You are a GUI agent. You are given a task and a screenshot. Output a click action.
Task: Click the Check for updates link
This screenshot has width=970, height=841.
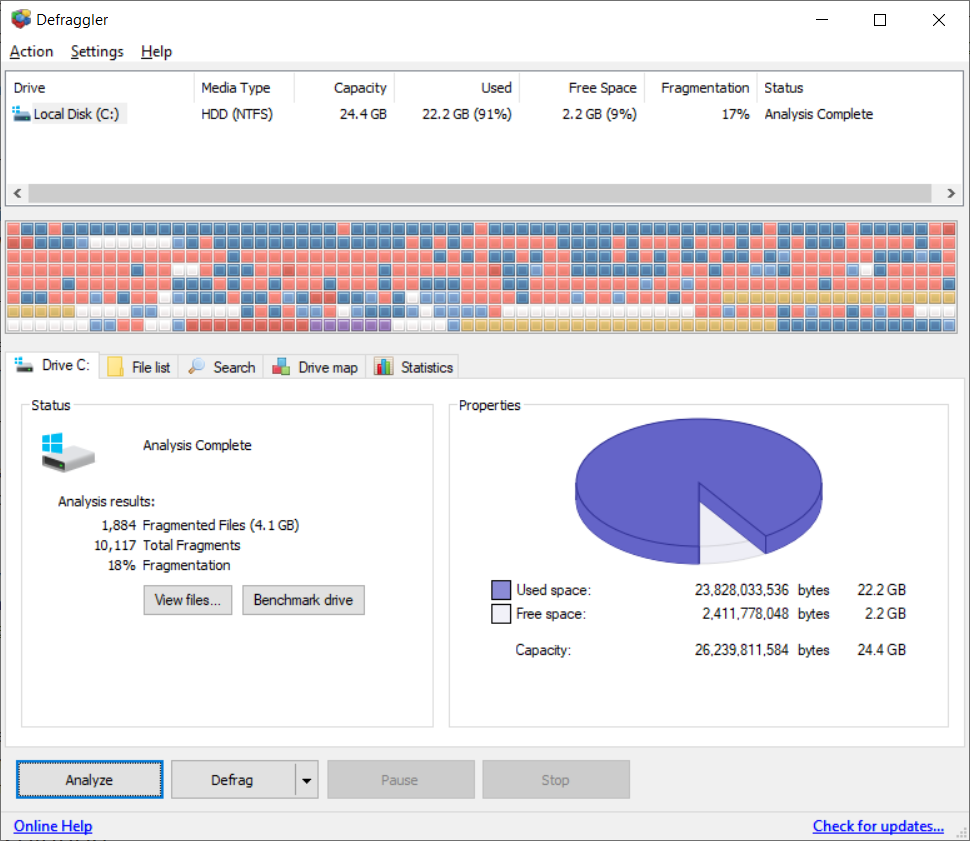pyautogui.click(x=877, y=826)
